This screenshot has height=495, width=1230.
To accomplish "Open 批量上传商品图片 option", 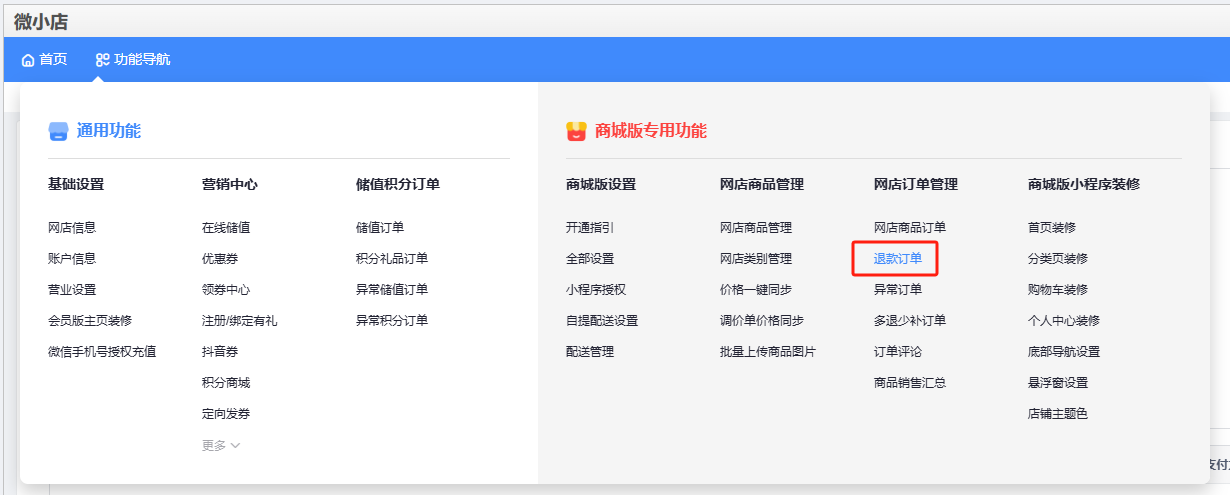I will click(768, 351).
